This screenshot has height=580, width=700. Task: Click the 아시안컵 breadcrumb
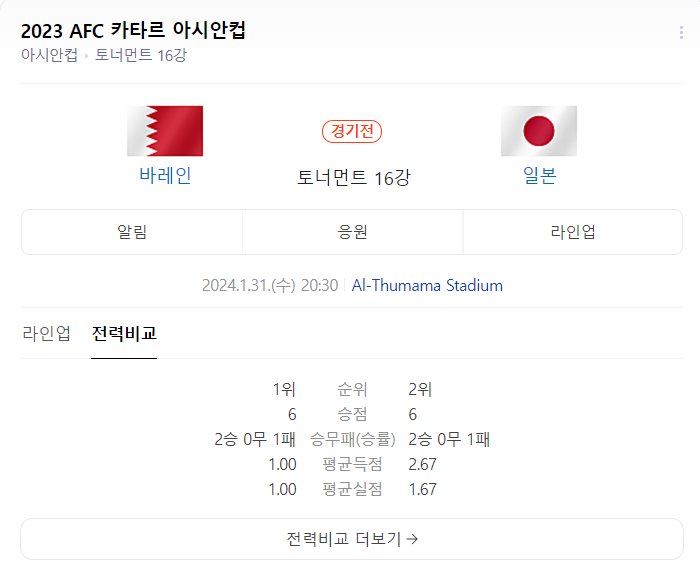(x=49, y=55)
